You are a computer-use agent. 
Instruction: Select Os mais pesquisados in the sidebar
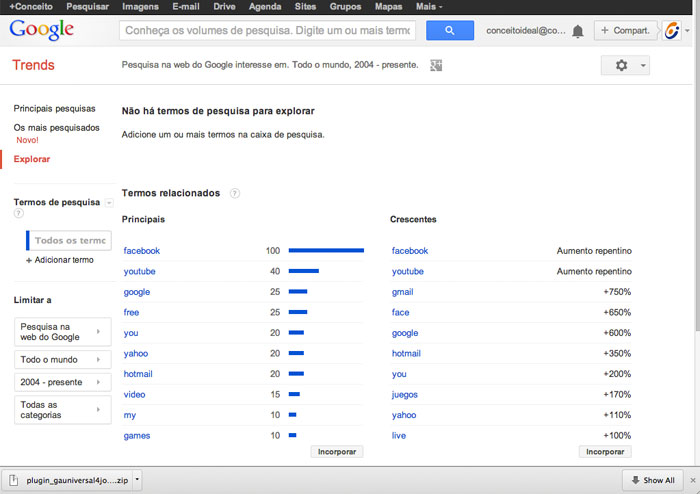point(56,128)
